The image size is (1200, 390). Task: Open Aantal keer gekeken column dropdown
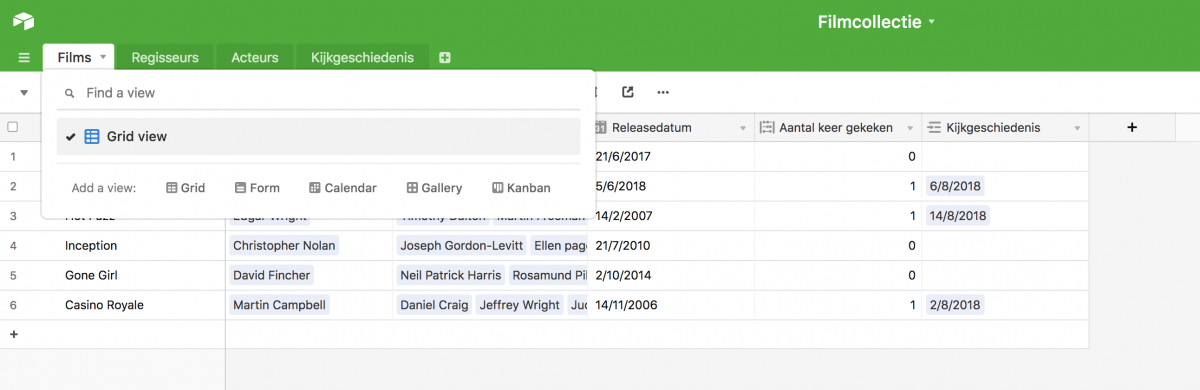coord(910,128)
